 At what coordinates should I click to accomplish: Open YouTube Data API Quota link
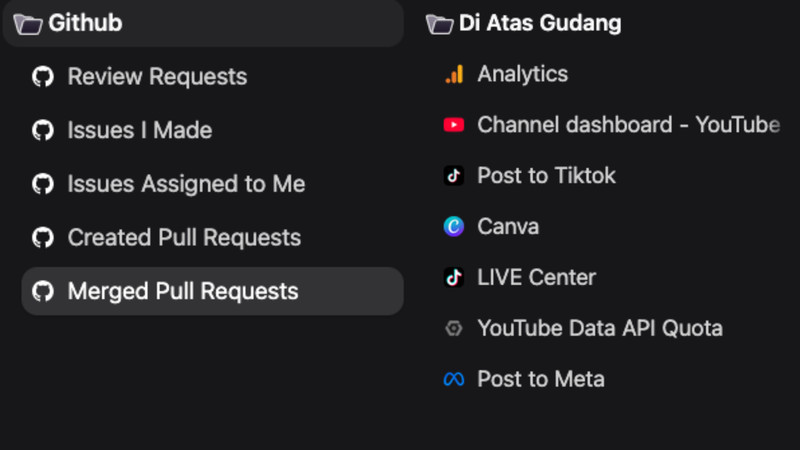point(600,329)
